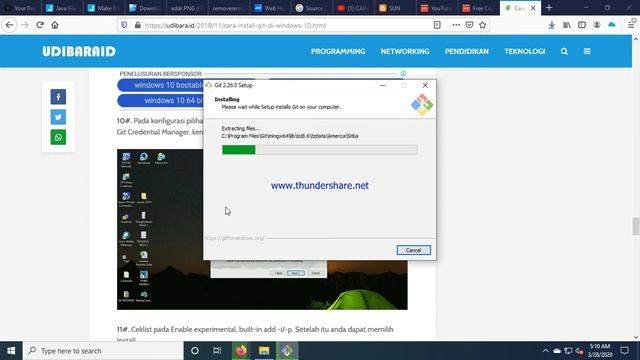Show hidden system tray icons
640x360 pixels.
pos(546,351)
